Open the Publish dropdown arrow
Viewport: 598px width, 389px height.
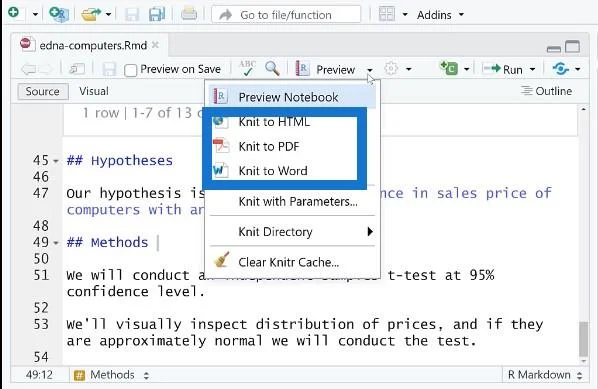(x=578, y=69)
